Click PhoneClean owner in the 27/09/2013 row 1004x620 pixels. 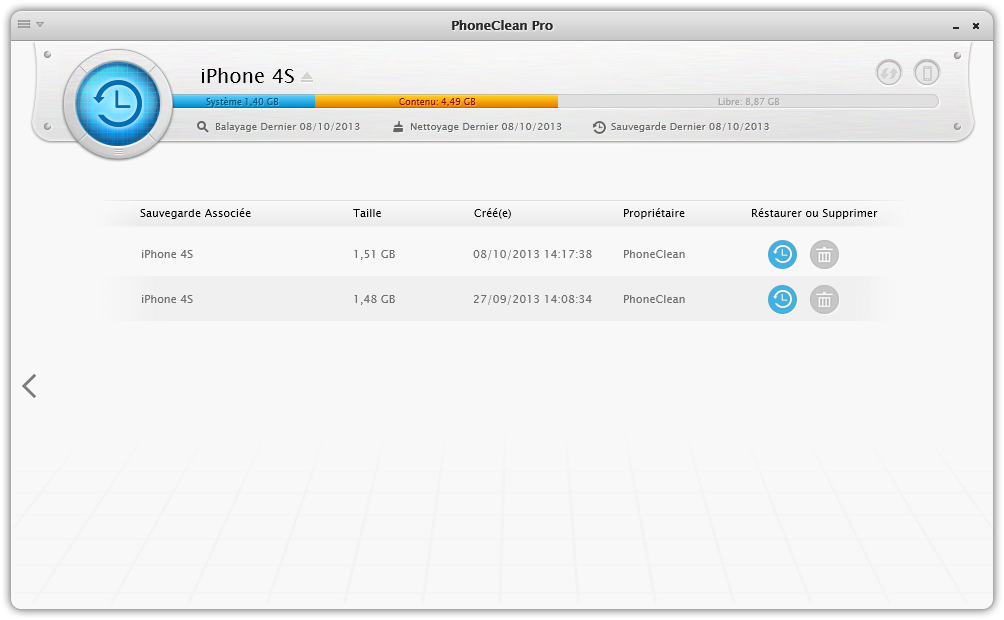[654, 299]
